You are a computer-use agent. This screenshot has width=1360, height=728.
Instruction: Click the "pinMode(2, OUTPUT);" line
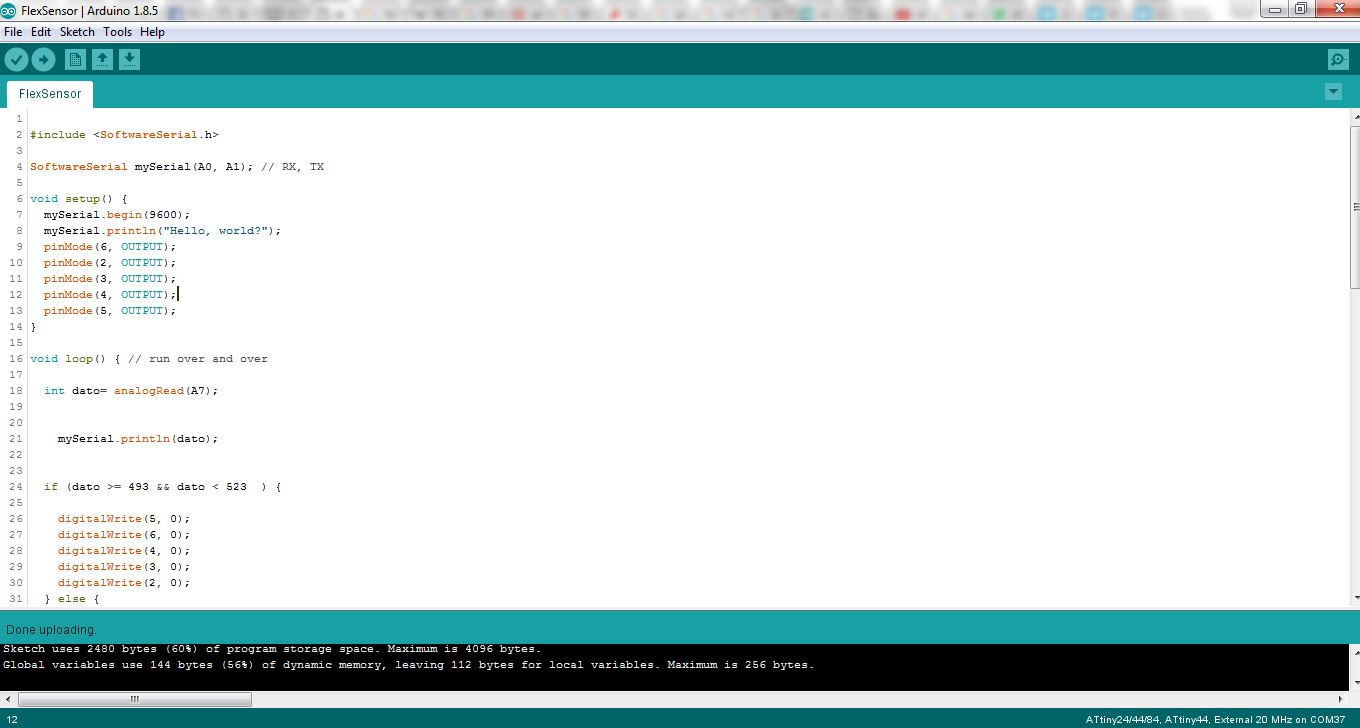110,263
